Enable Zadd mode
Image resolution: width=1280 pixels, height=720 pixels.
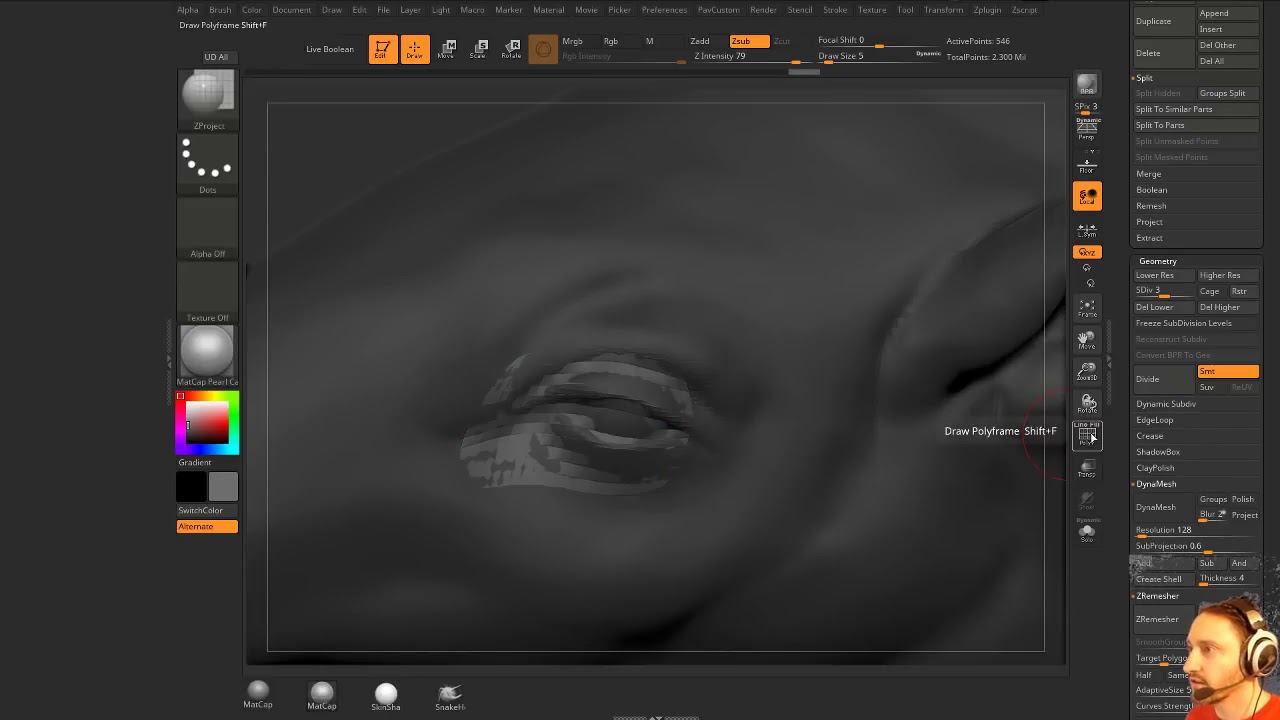coord(700,41)
